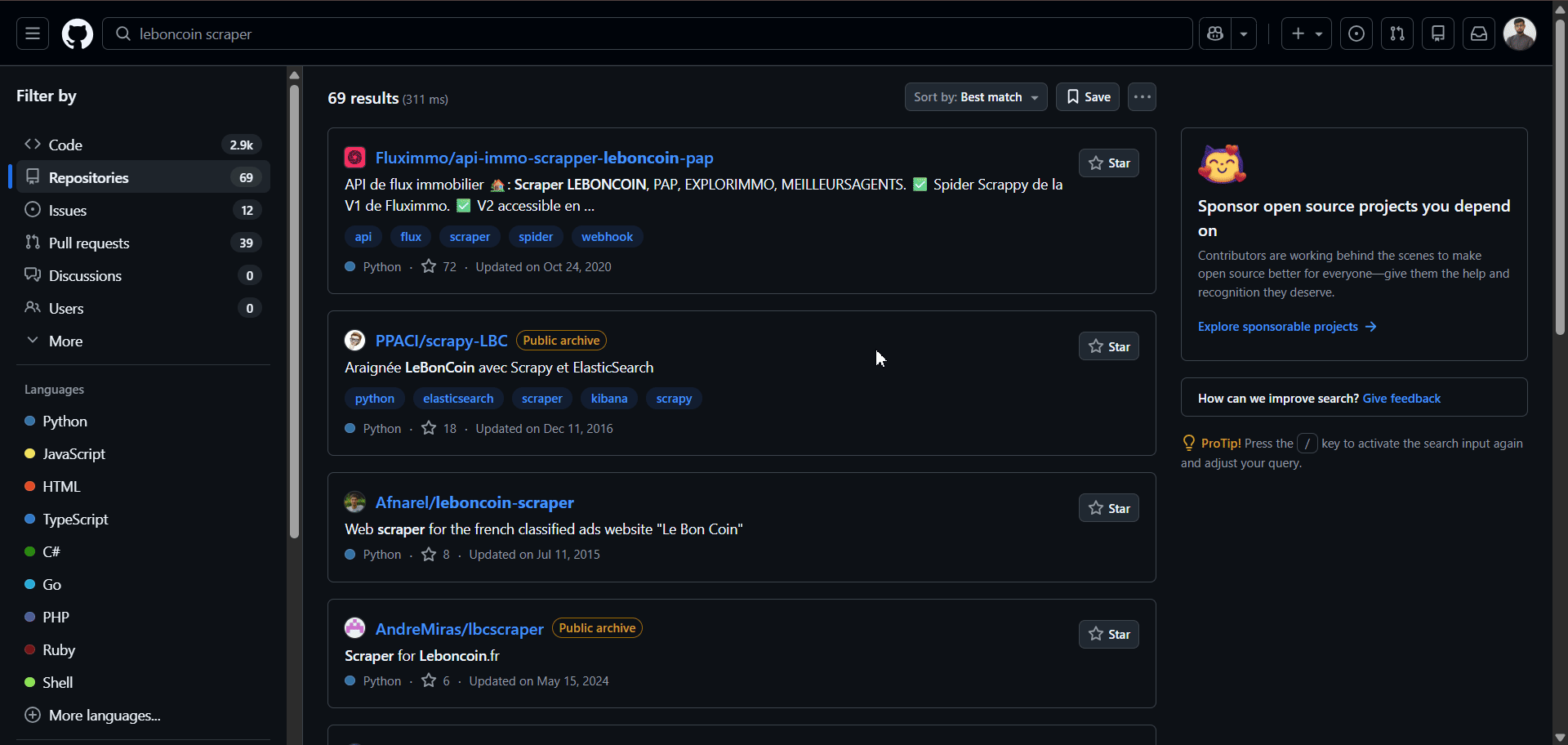Select the Repositories filter
The image size is (1568, 745).
pos(143,177)
